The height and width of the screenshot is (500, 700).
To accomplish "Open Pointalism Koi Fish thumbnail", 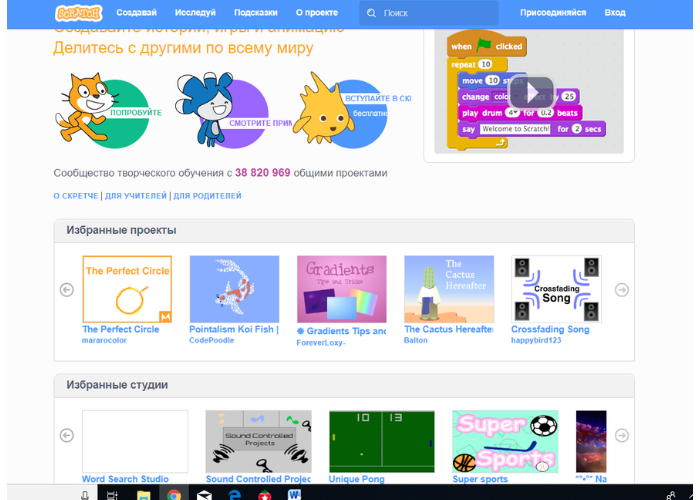I will [x=234, y=289].
